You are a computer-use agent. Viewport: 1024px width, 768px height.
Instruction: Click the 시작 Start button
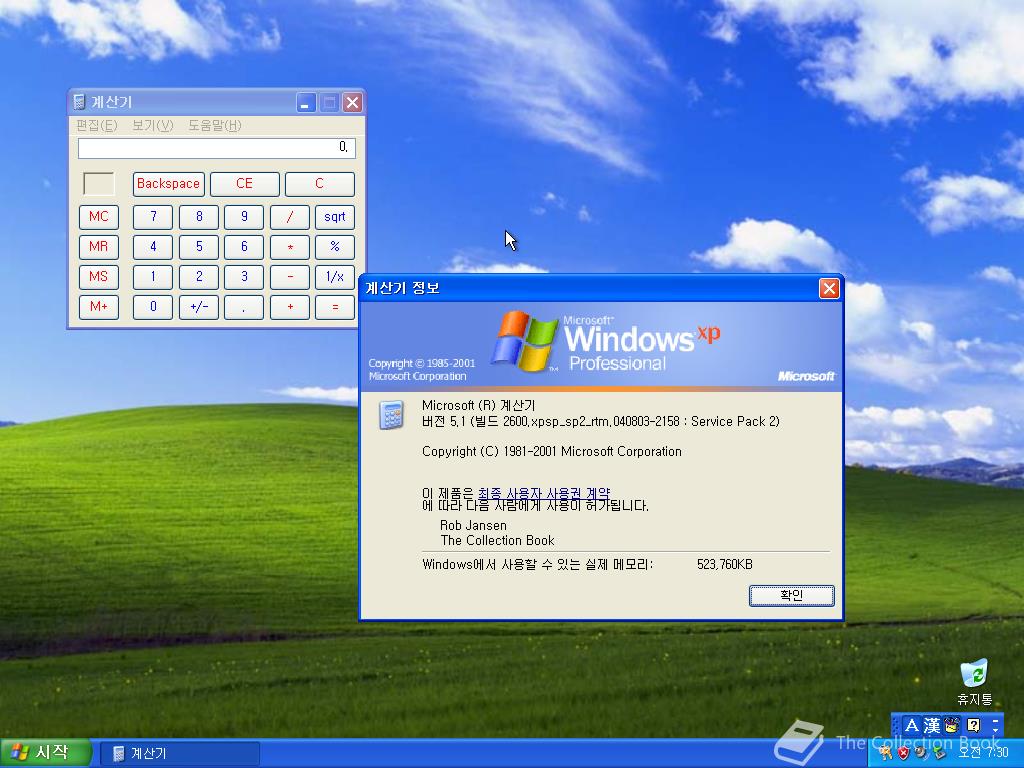tap(44, 753)
